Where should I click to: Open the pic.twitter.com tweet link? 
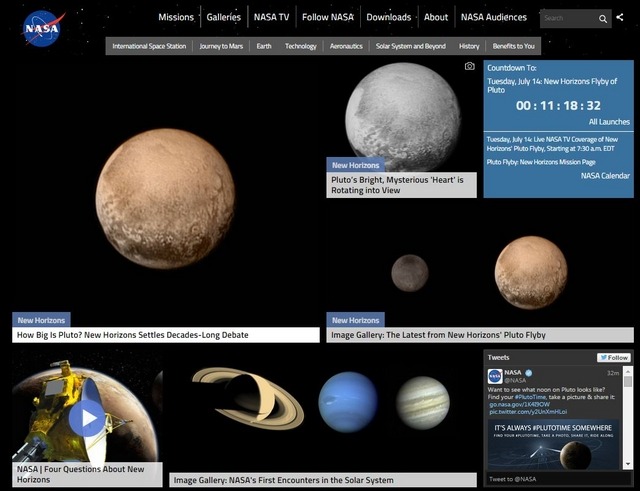point(528,411)
